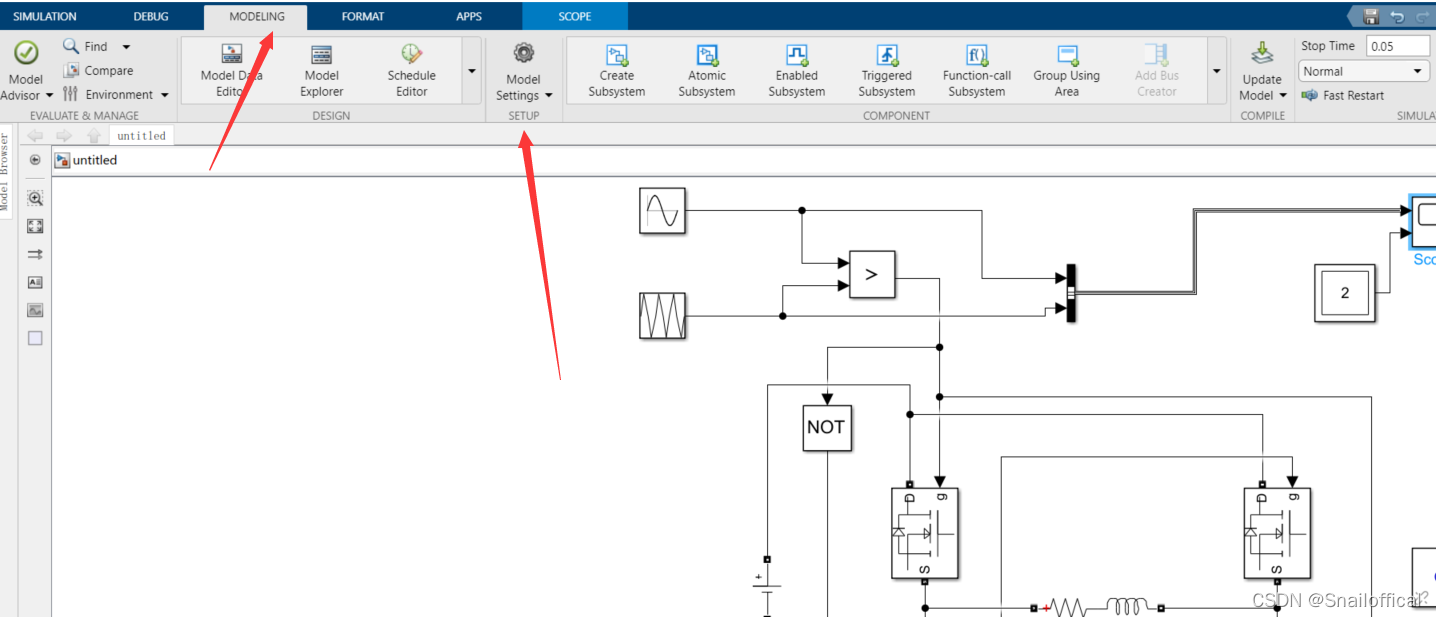Select the Repeating Sequence triangle block

[662, 316]
